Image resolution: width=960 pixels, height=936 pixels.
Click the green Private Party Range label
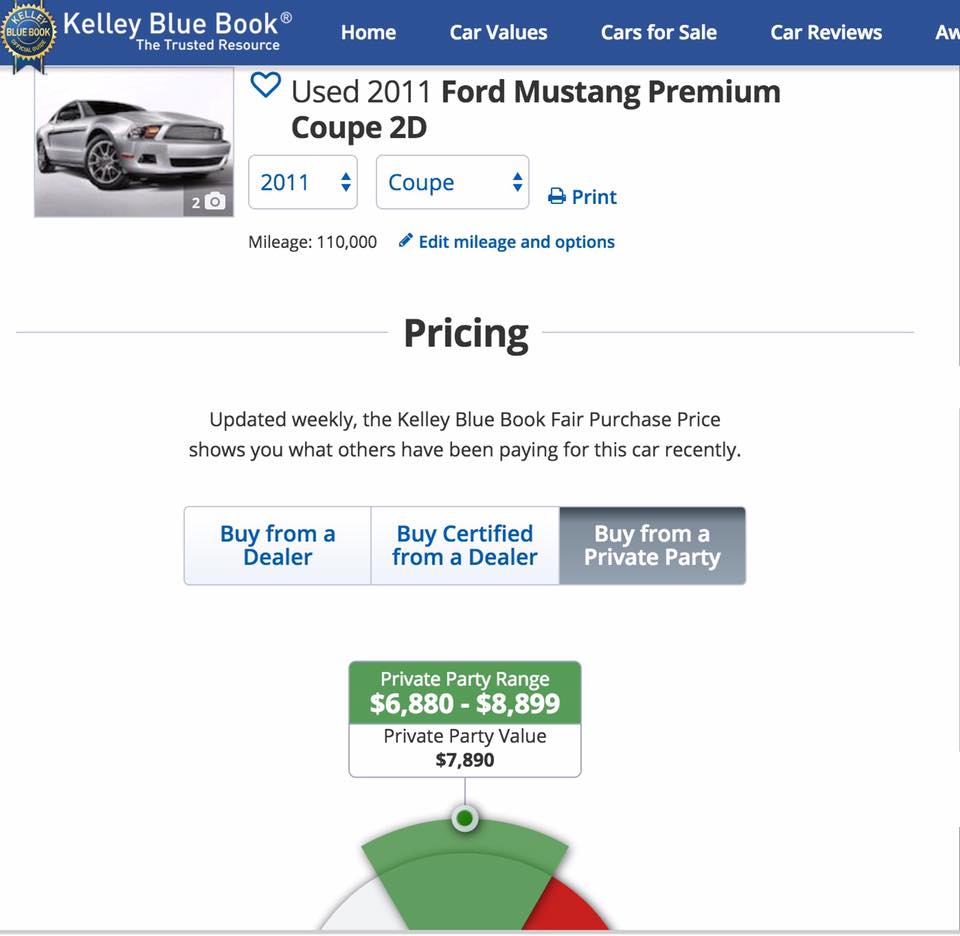[465, 692]
